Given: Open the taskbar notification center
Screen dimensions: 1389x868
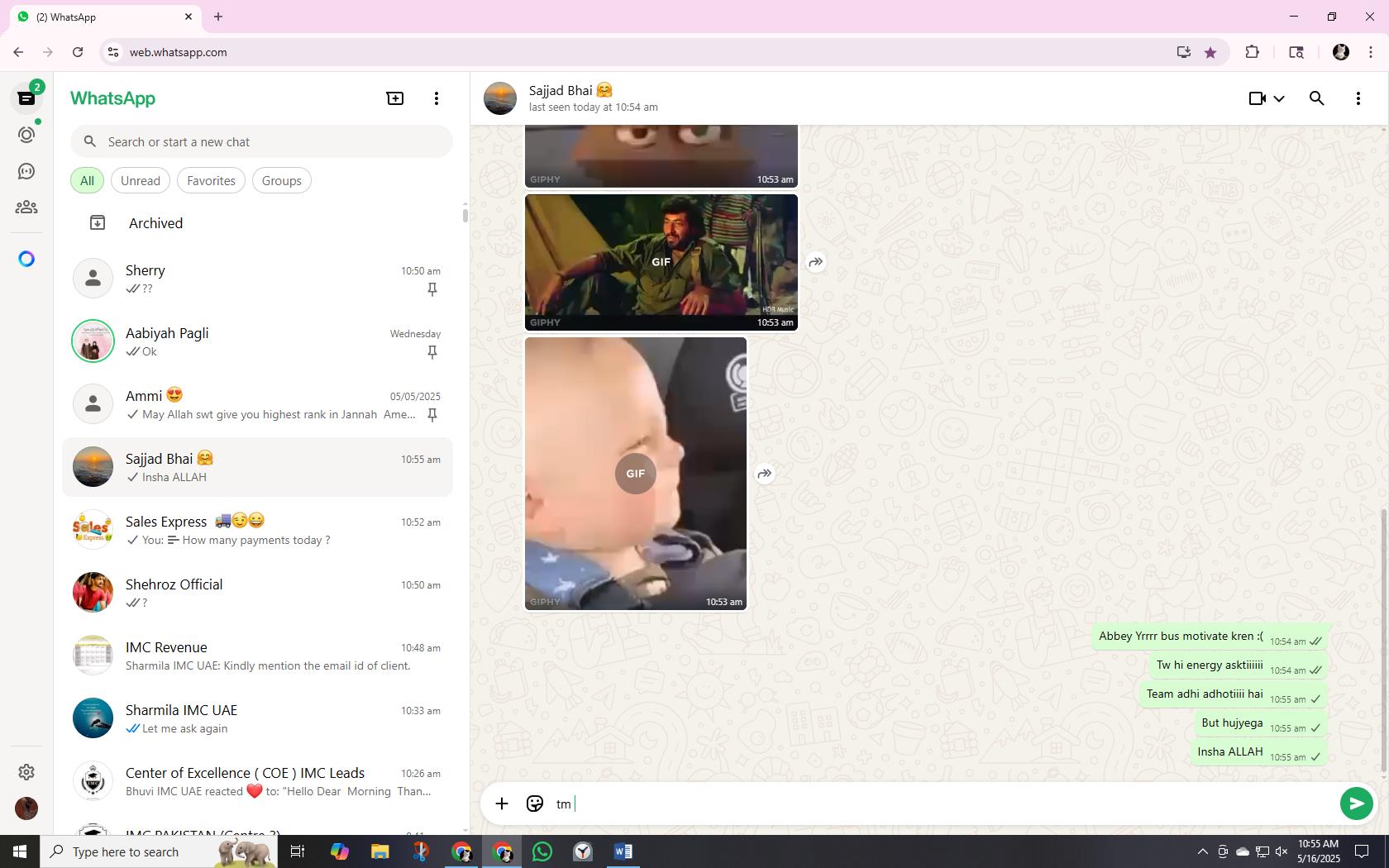Looking at the screenshot, I should click(x=1362, y=851).
